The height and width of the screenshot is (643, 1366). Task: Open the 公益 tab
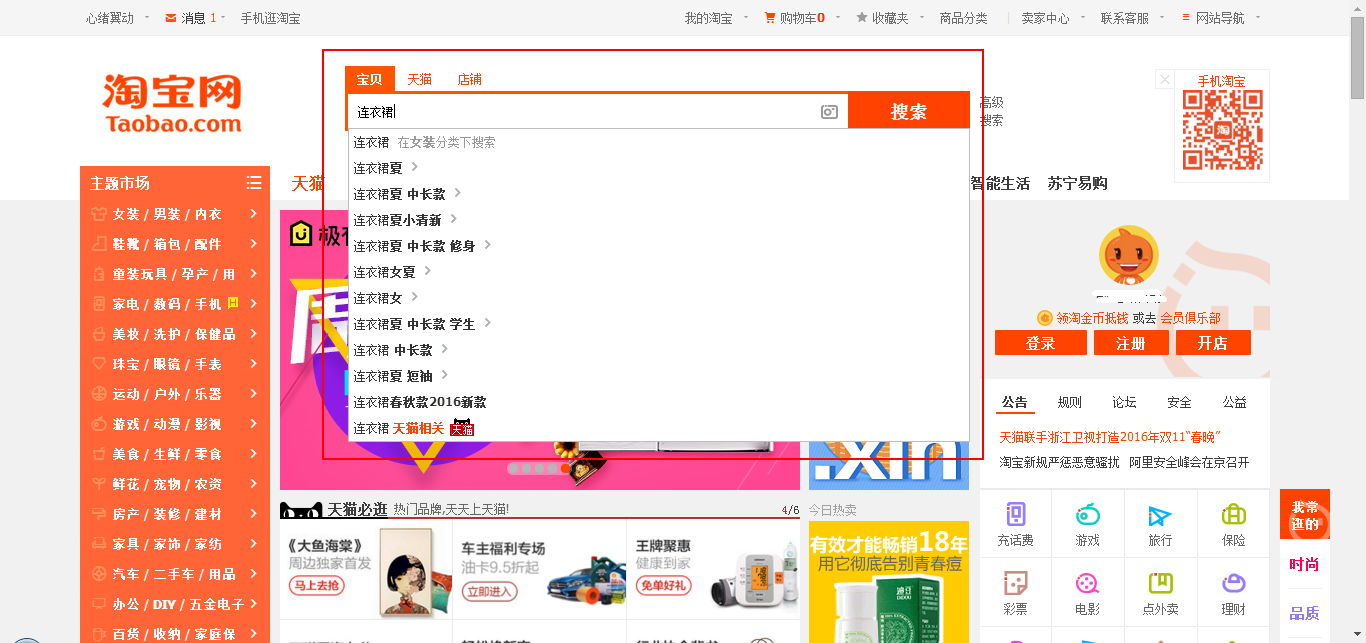pyautogui.click(x=1235, y=402)
